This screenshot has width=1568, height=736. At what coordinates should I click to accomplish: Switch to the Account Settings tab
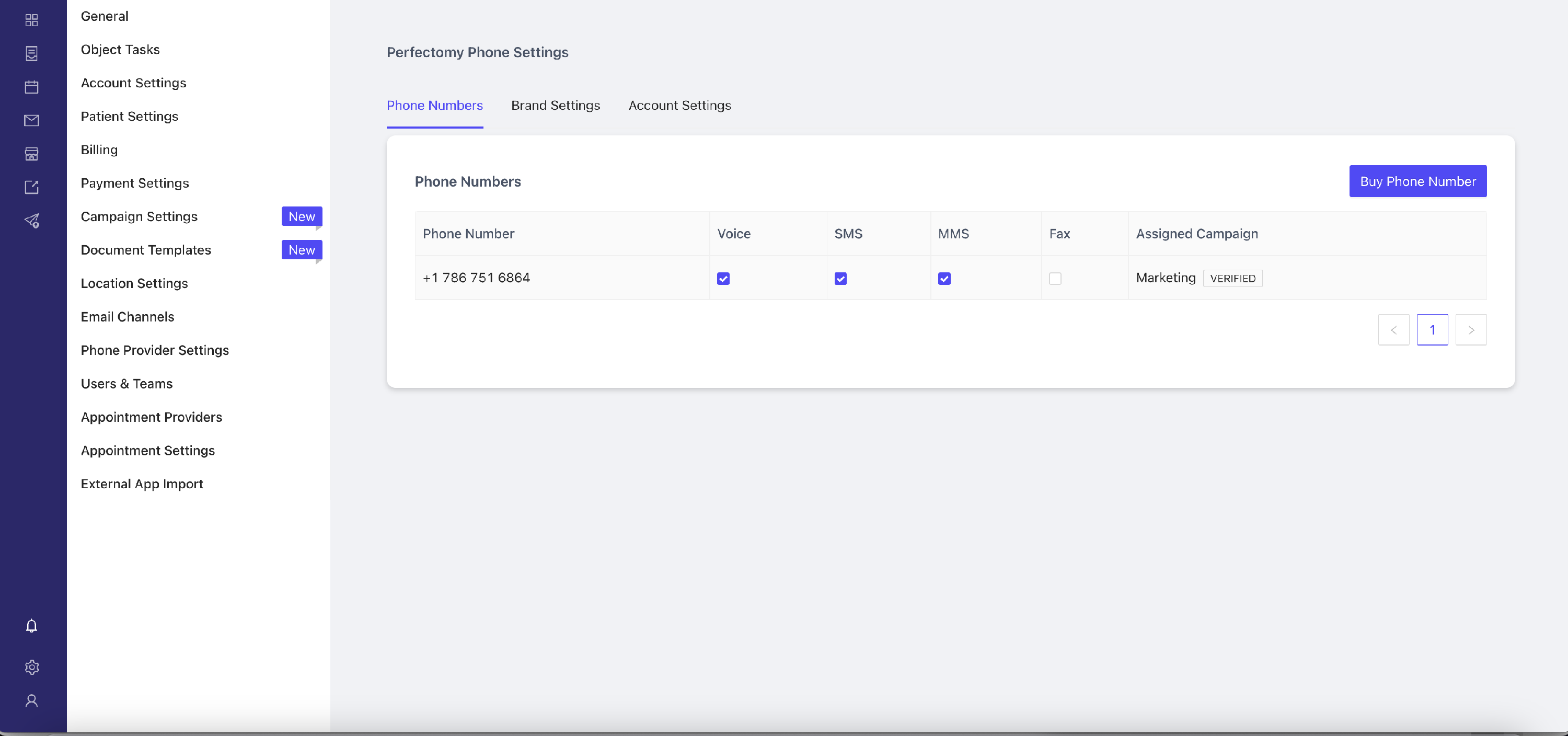679,105
